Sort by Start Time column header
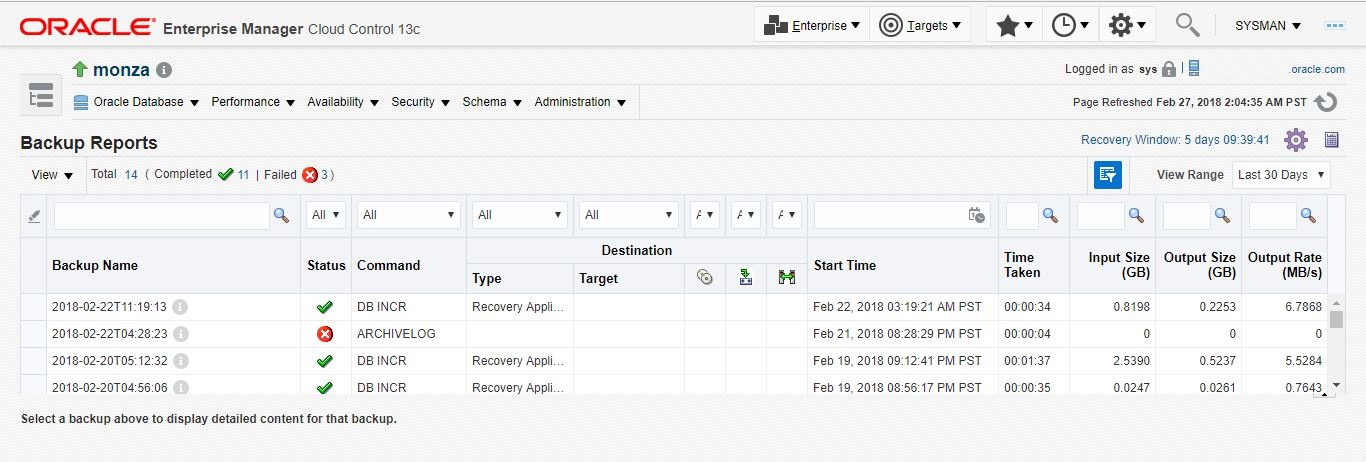The height and width of the screenshot is (462, 1366). pos(845,266)
